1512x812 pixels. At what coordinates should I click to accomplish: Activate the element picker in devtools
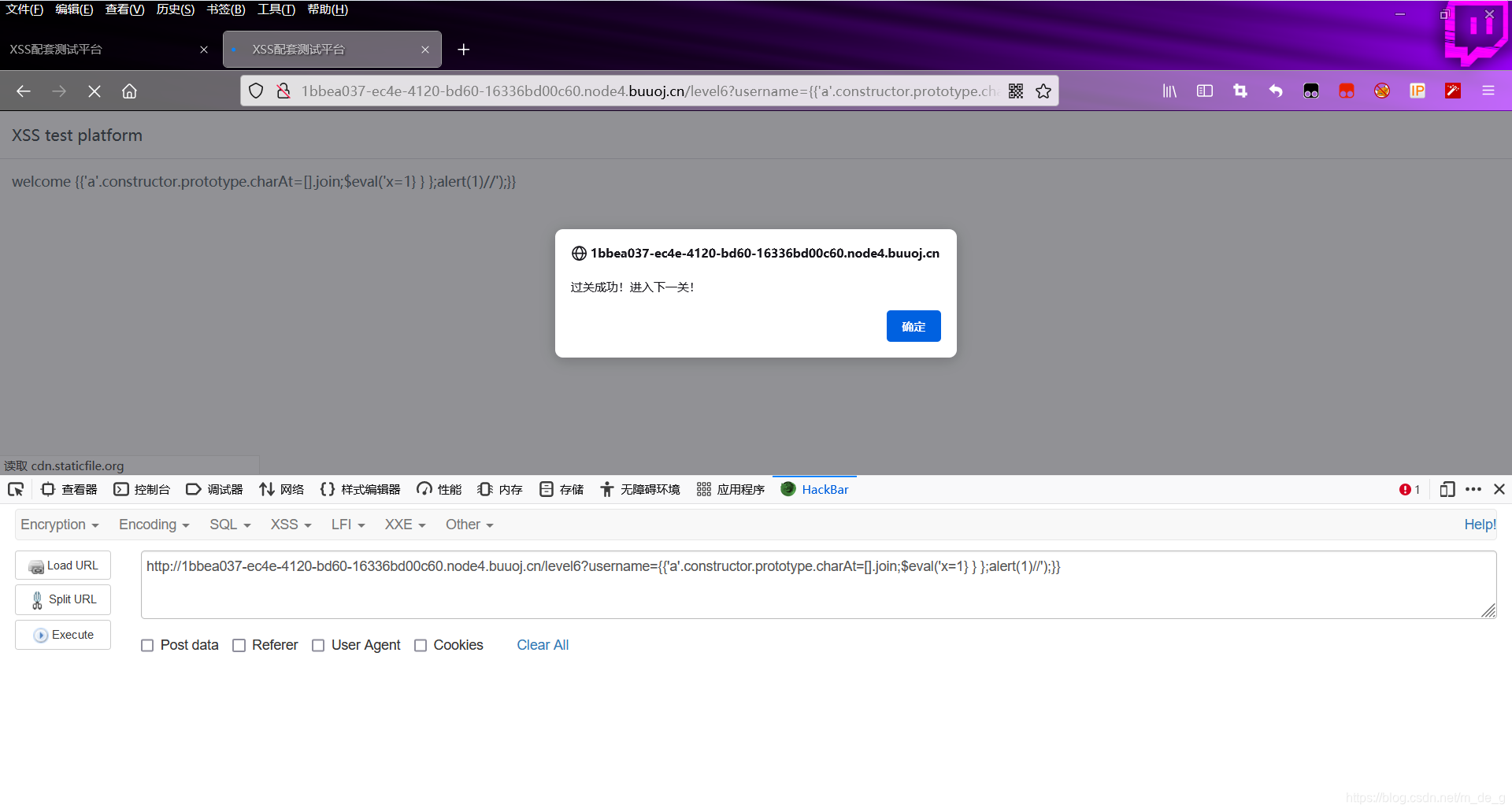click(16, 490)
